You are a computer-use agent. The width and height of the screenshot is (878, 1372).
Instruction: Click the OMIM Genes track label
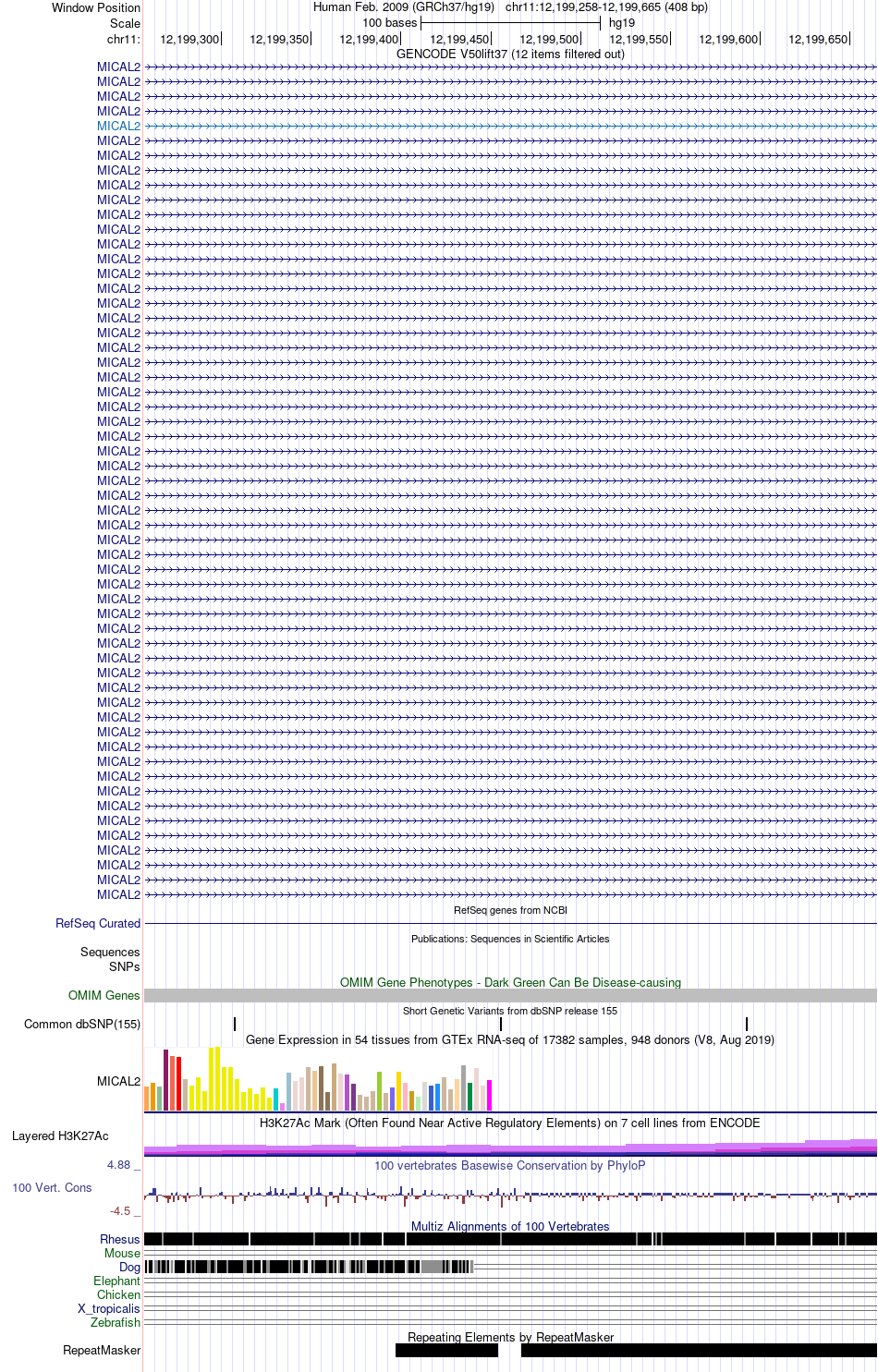coord(104,996)
